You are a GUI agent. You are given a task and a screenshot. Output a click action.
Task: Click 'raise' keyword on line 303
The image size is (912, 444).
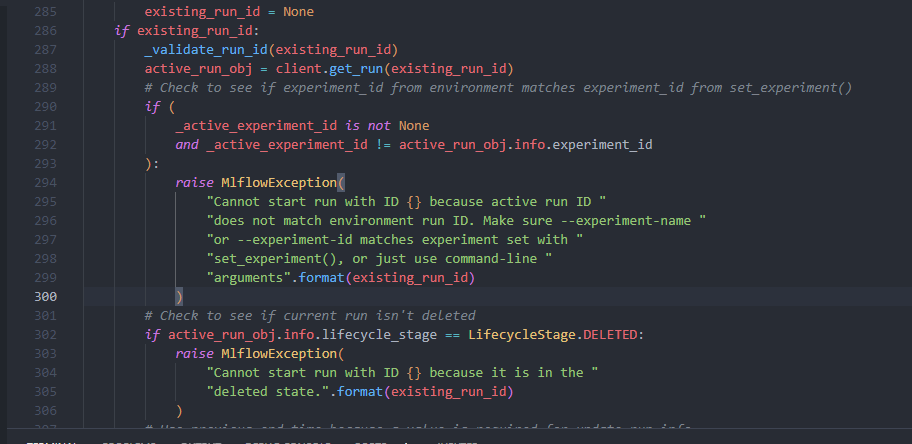[195, 353]
